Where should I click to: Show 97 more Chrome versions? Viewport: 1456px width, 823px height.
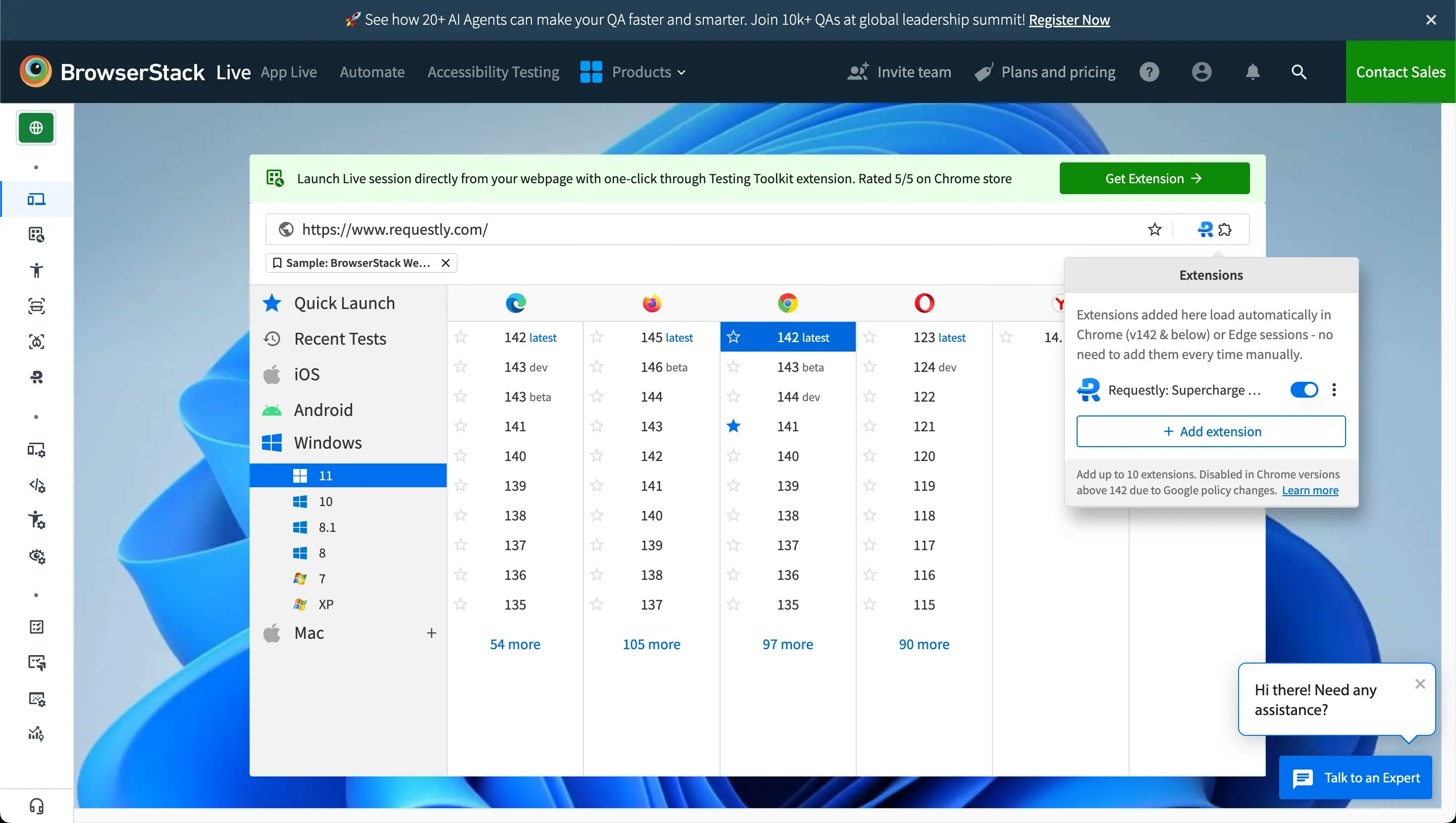coord(787,644)
